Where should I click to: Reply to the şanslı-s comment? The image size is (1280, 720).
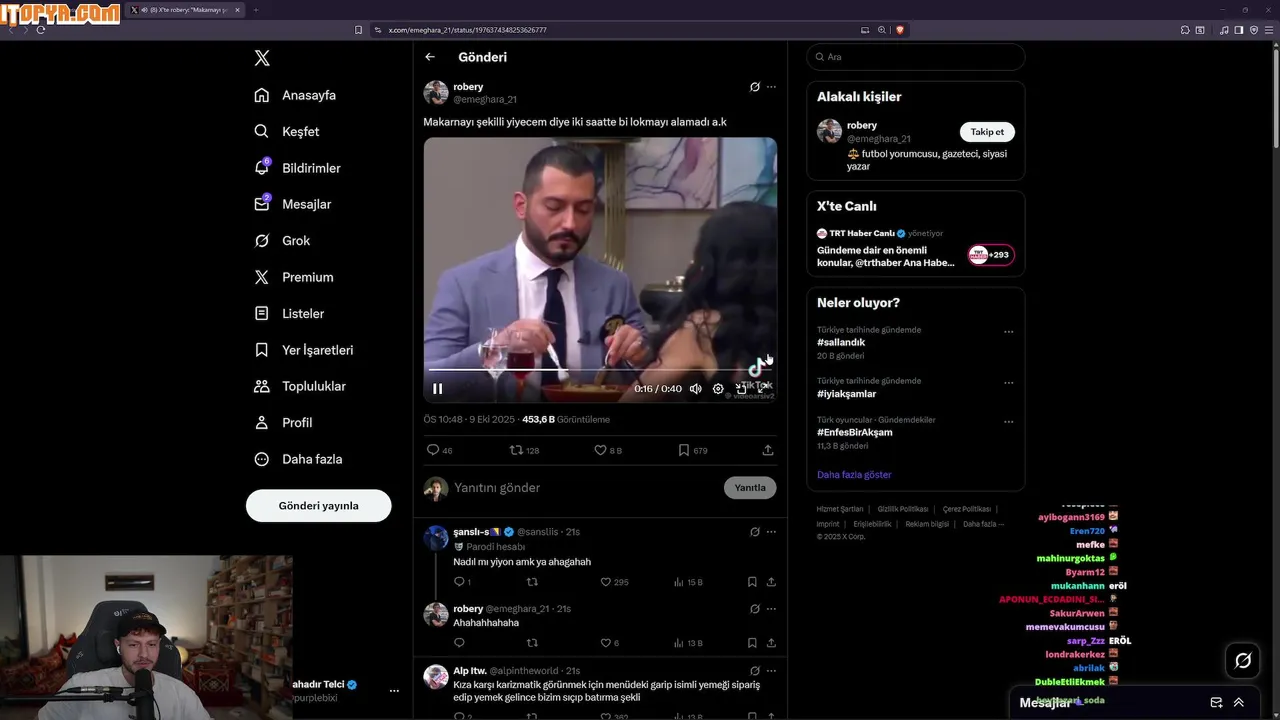coord(462,582)
